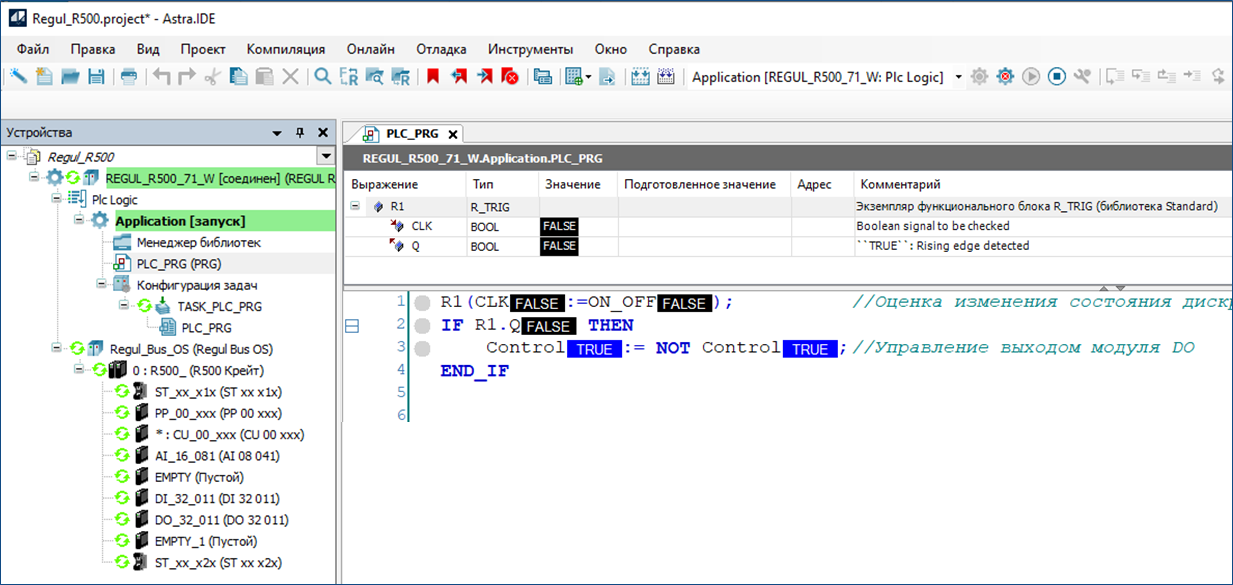This screenshot has height=585, width=1233.
Task: Click the Logout gear icon with red cross
Action: coord(1005,77)
